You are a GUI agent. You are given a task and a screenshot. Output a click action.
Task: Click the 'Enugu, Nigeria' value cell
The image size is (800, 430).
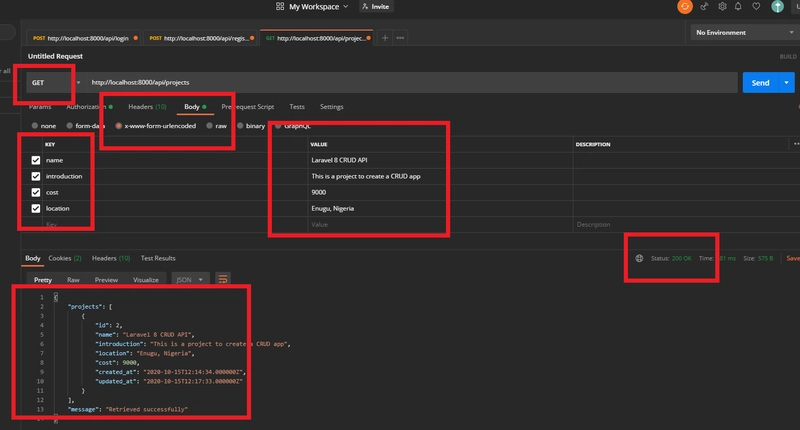click(x=440, y=209)
